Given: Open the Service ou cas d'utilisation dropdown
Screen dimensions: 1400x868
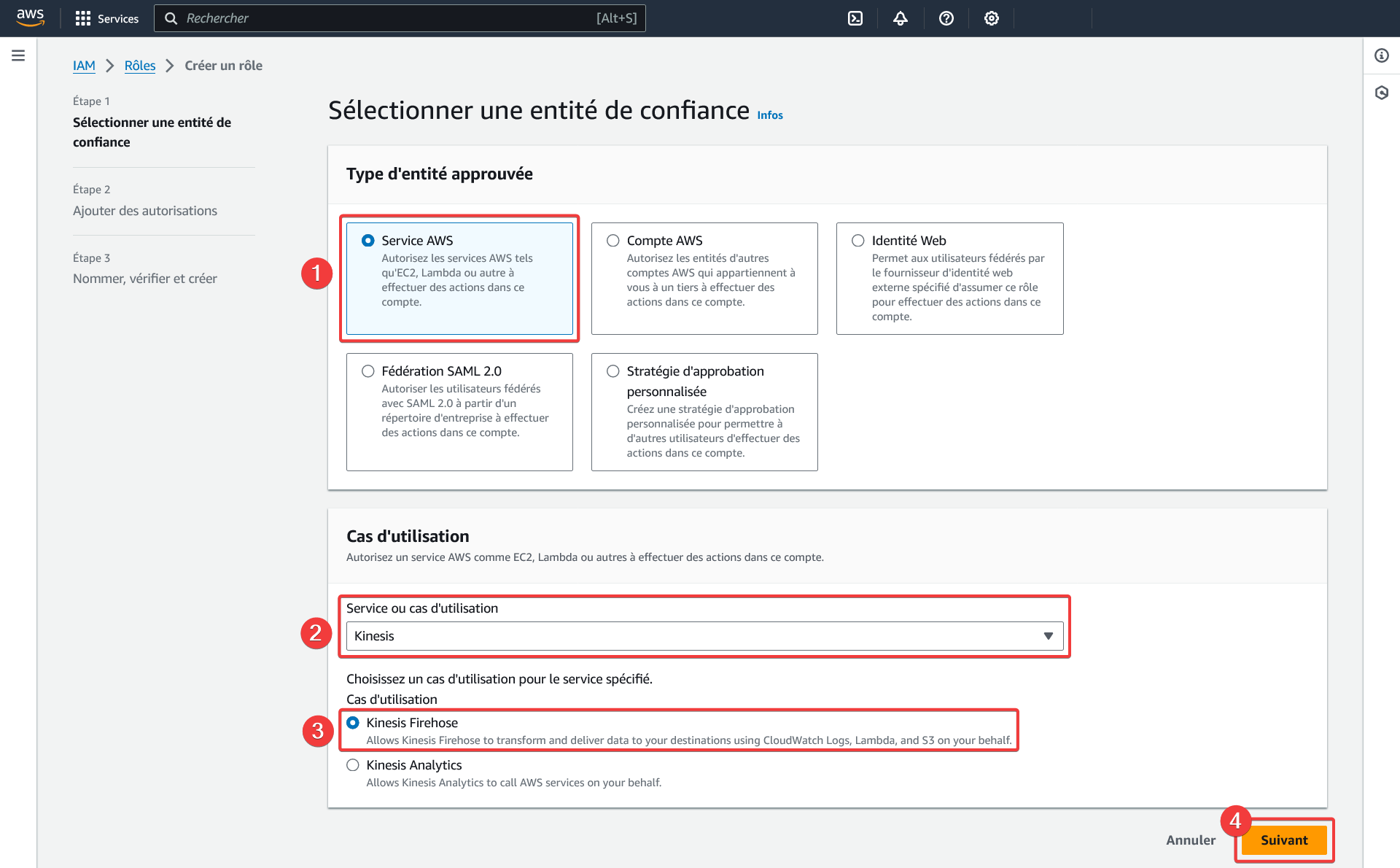Looking at the screenshot, I should 704,636.
